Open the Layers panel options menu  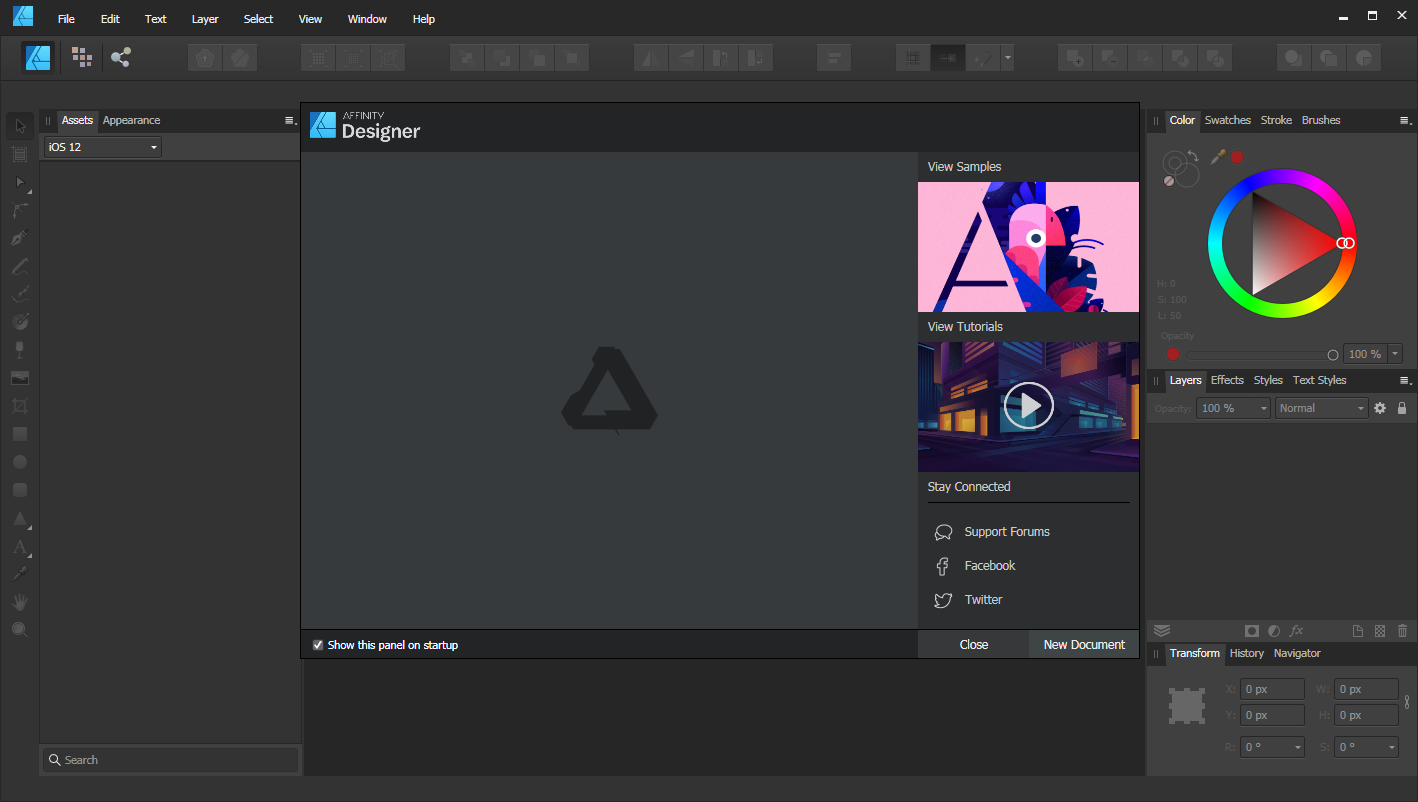1405,380
